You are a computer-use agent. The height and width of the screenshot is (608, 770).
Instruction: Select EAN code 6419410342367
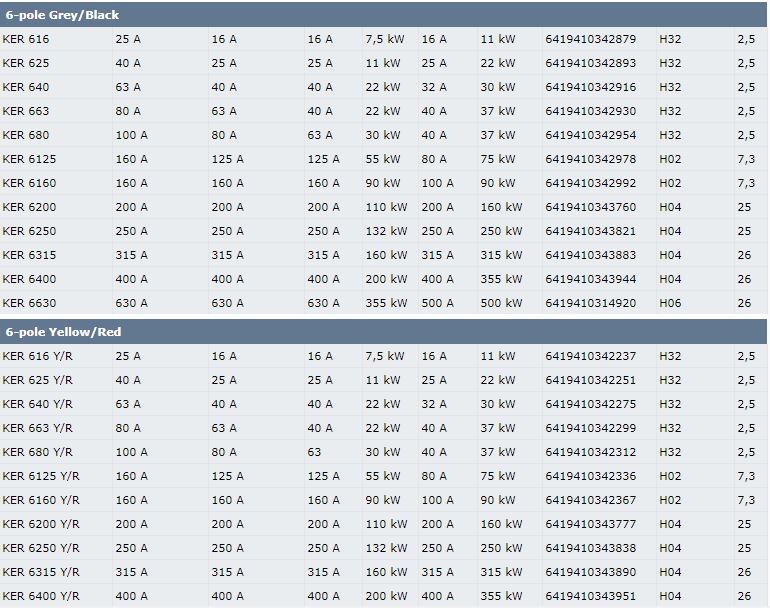pos(590,500)
